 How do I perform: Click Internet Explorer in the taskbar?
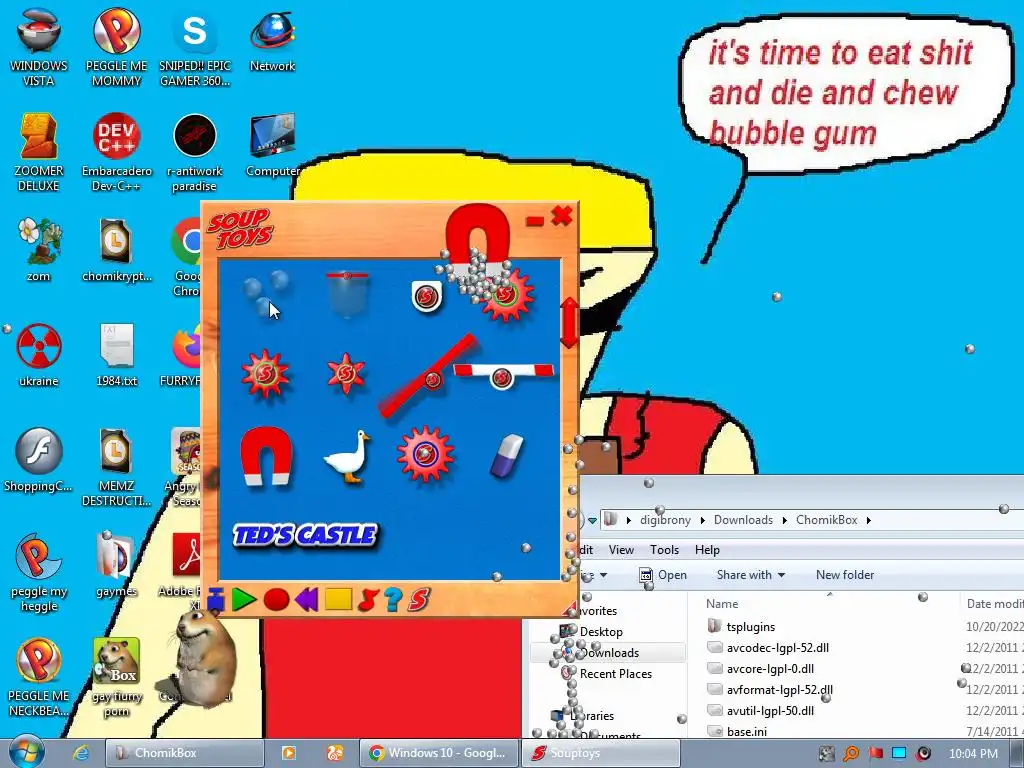tap(81, 753)
